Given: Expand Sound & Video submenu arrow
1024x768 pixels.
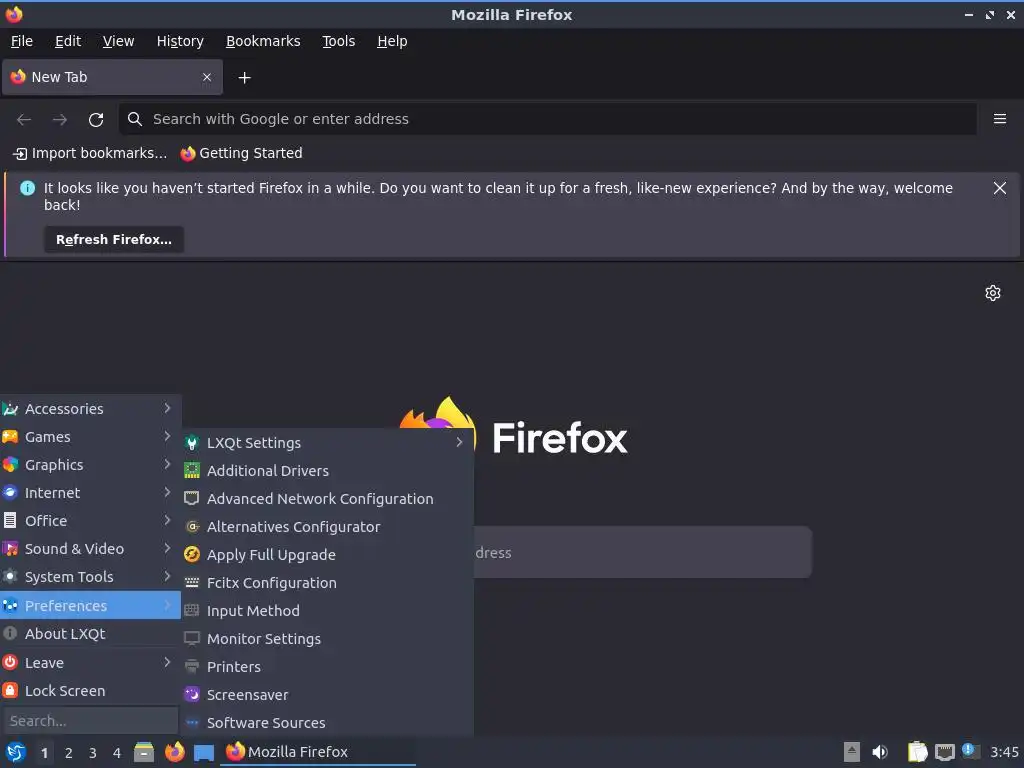Looking at the screenshot, I should pyautogui.click(x=168, y=549).
